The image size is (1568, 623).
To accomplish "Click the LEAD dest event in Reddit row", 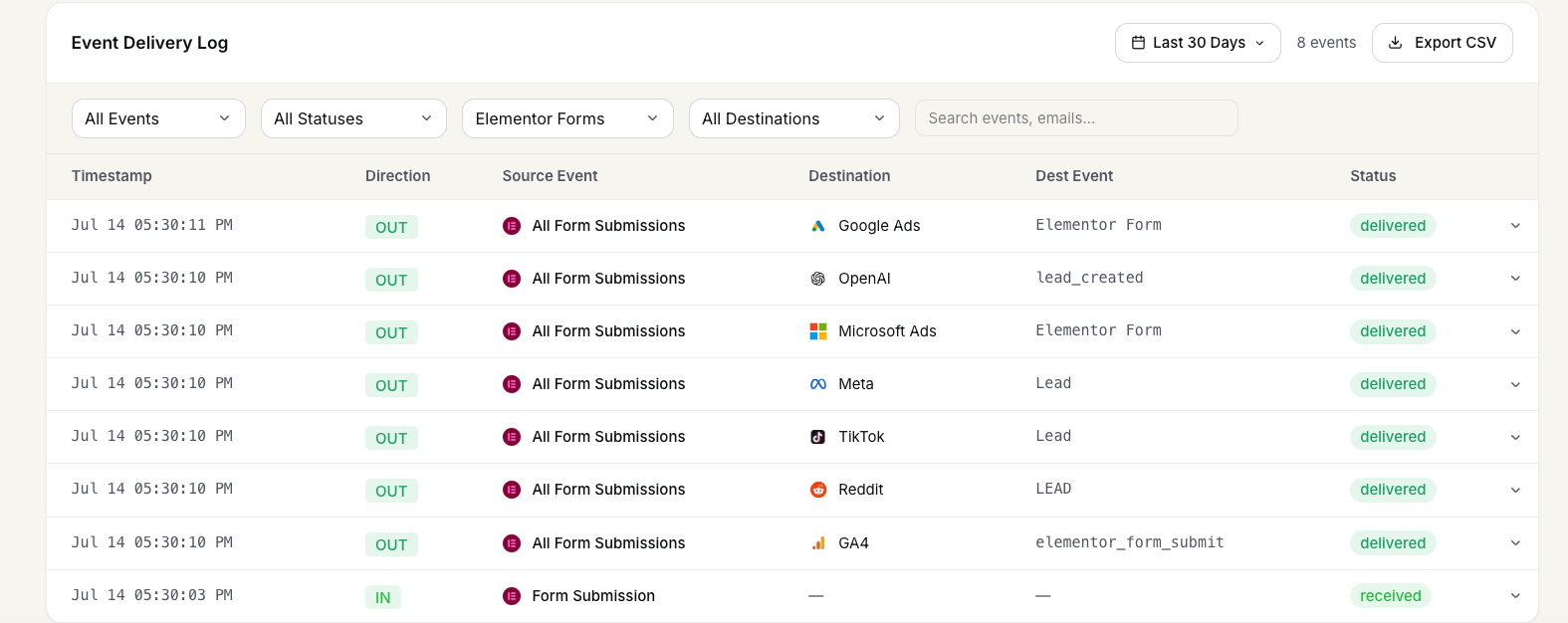I will tap(1053, 489).
